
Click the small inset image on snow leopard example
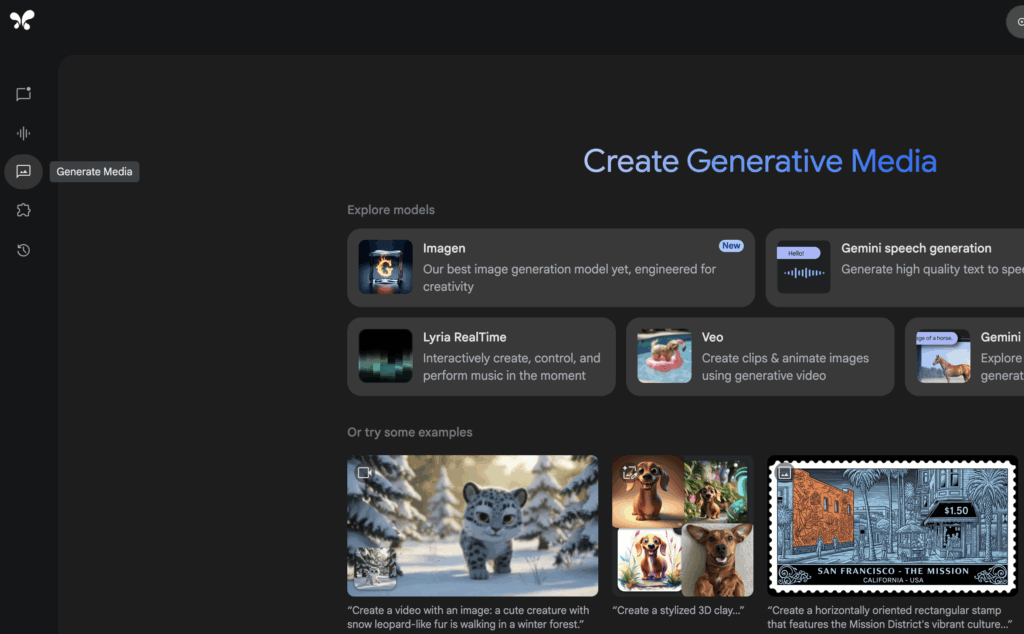pyautogui.click(x=376, y=567)
